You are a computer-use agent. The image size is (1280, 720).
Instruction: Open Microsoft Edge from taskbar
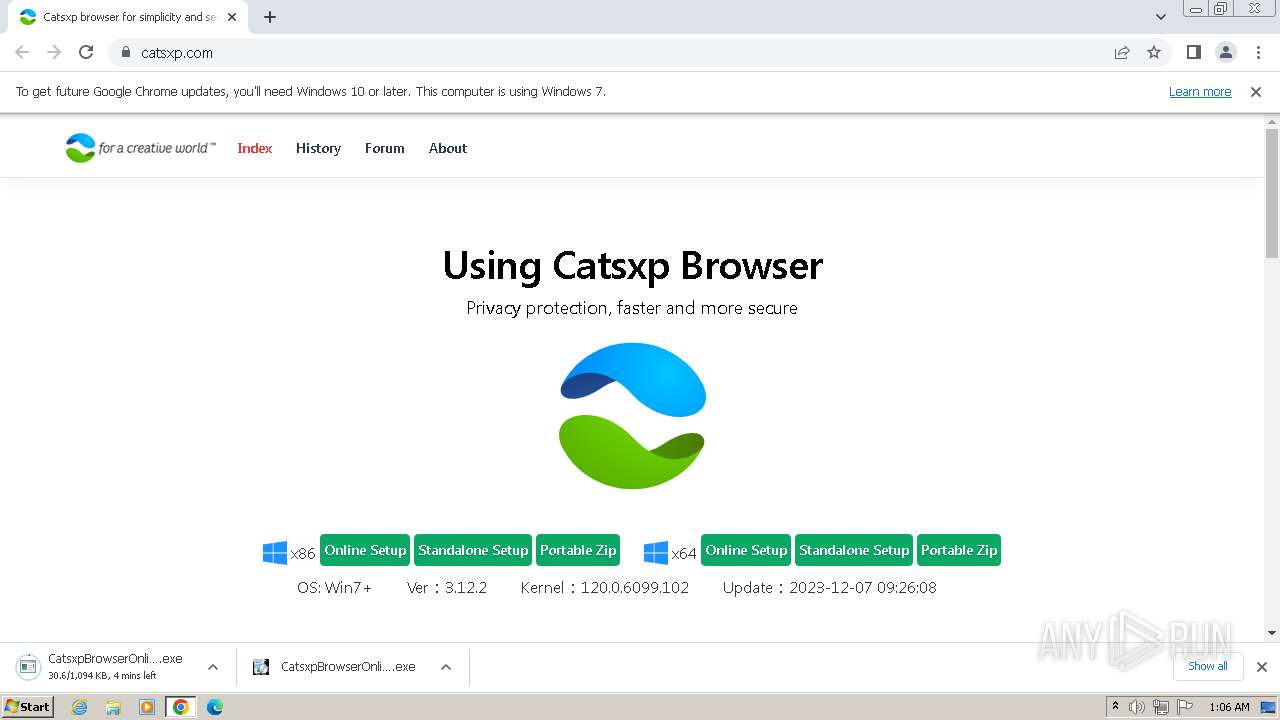215,707
